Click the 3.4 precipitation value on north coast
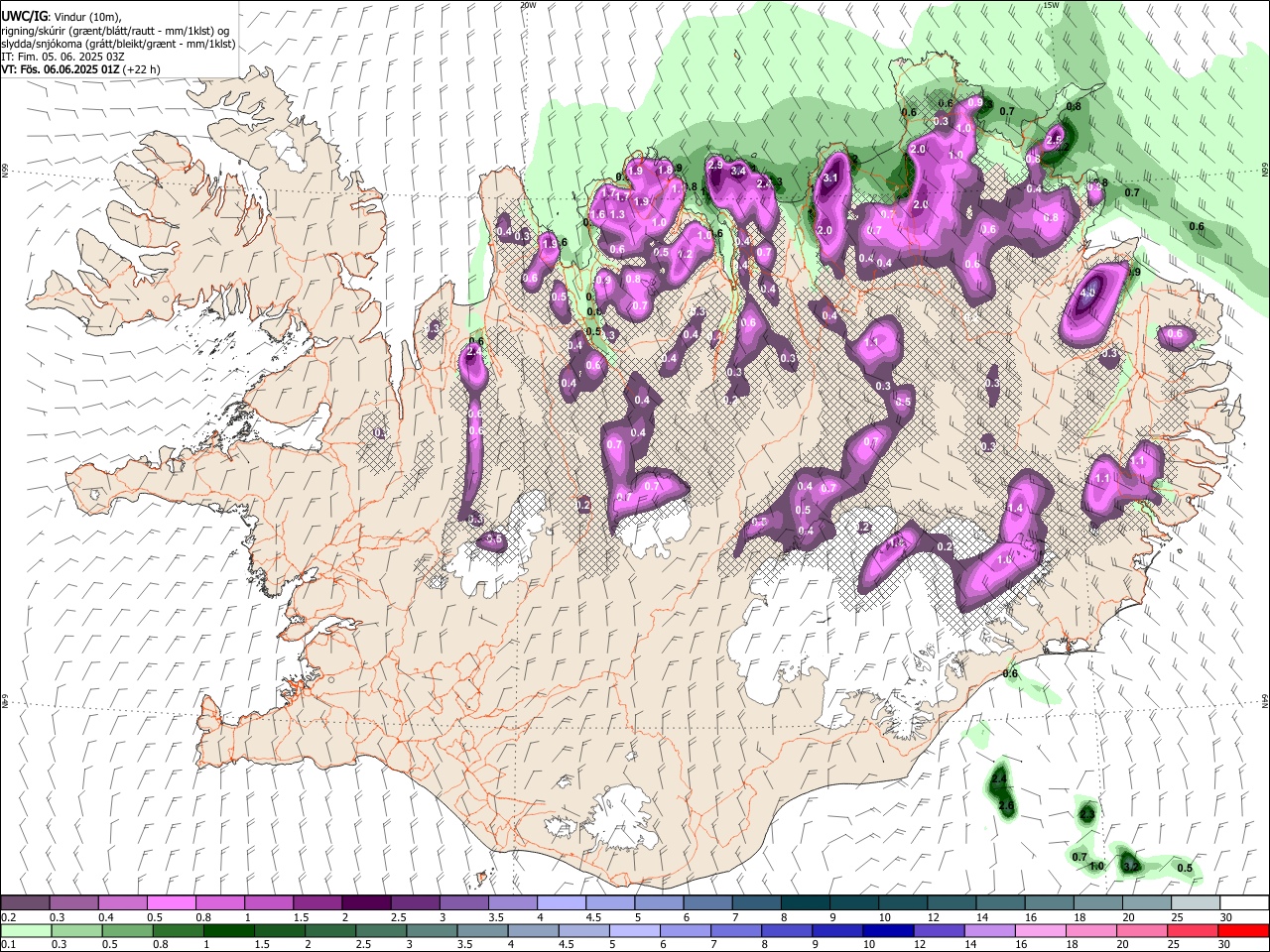This screenshot has height=952, width=1270. pyautogui.click(x=738, y=172)
